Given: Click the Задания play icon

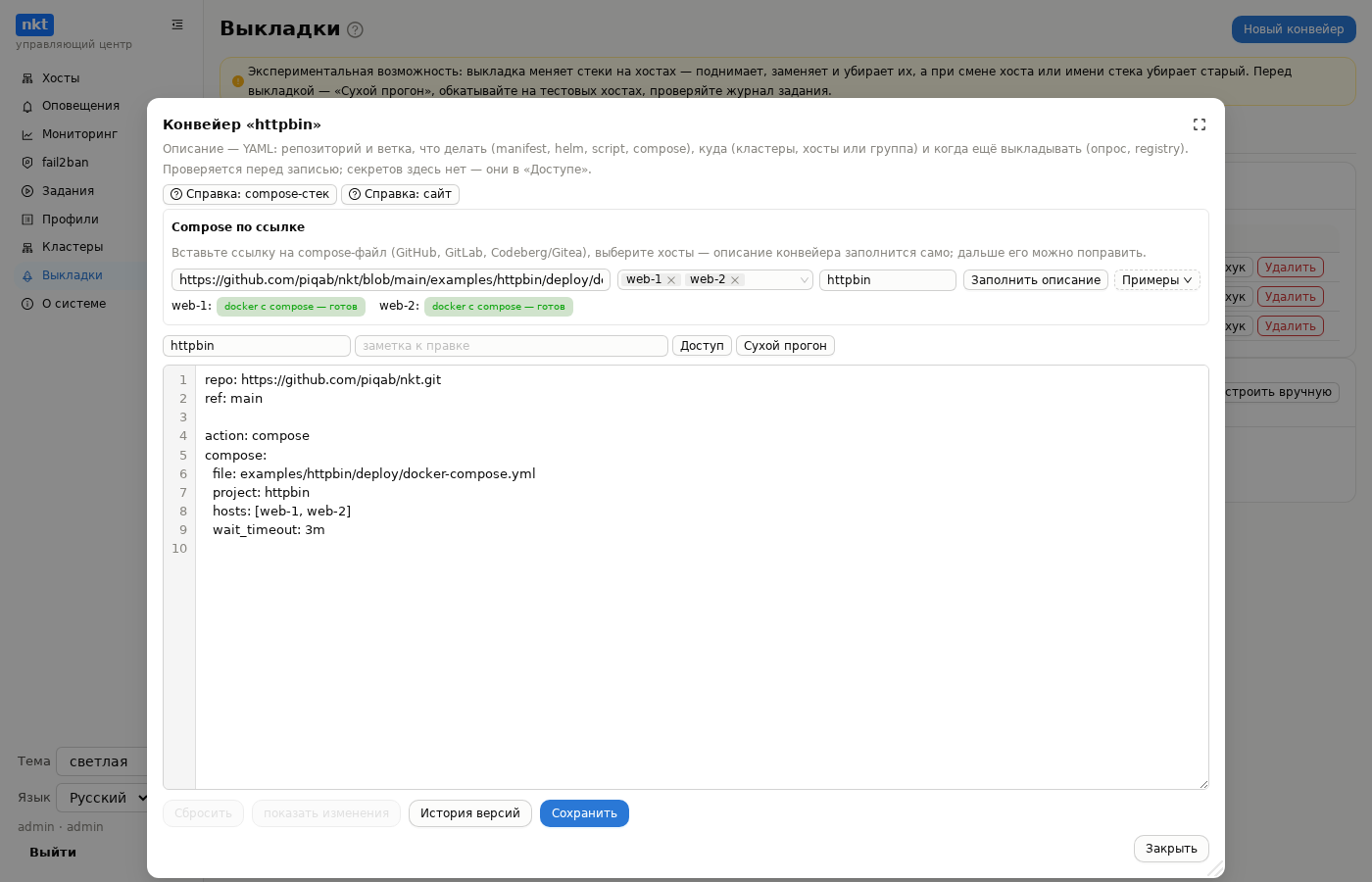Looking at the screenshot, I should click(27, 191).
